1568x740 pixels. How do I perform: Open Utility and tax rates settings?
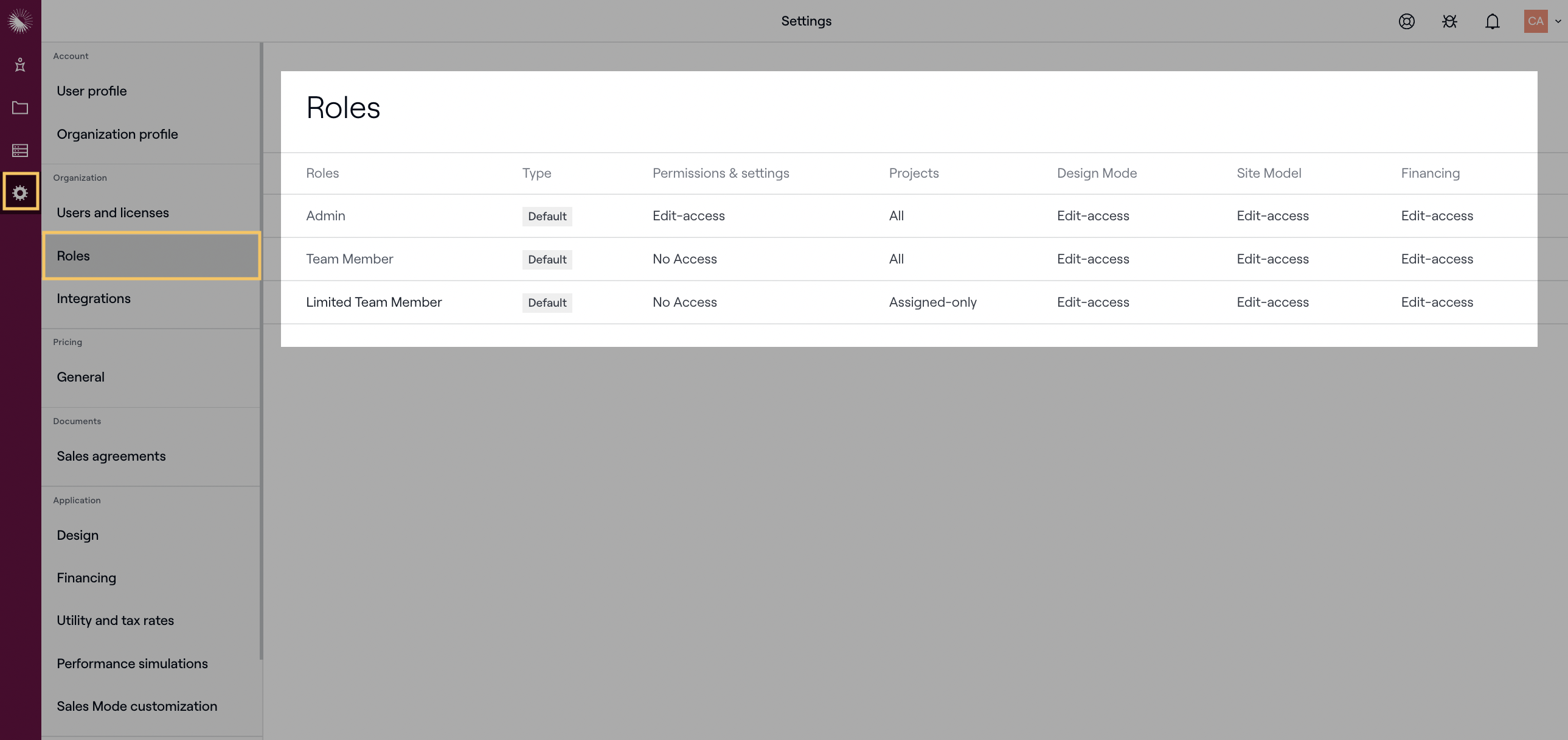point(115,621)
